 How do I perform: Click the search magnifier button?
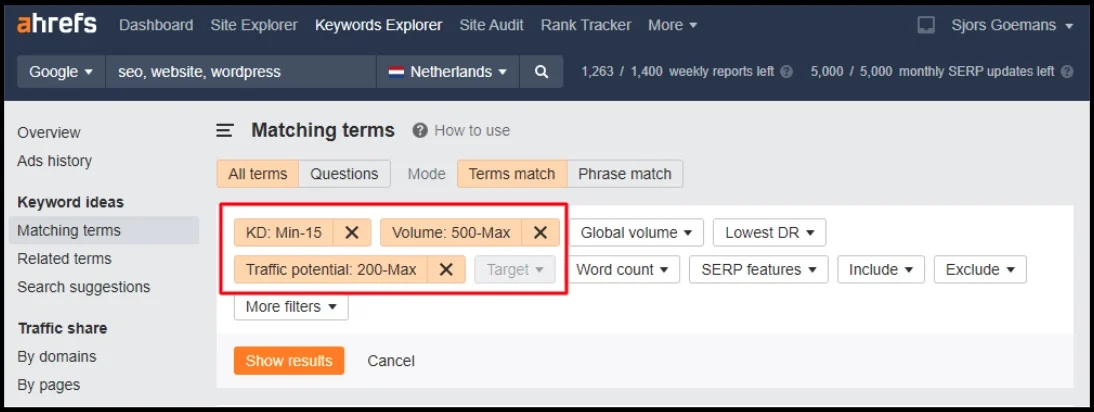point(541,72)
